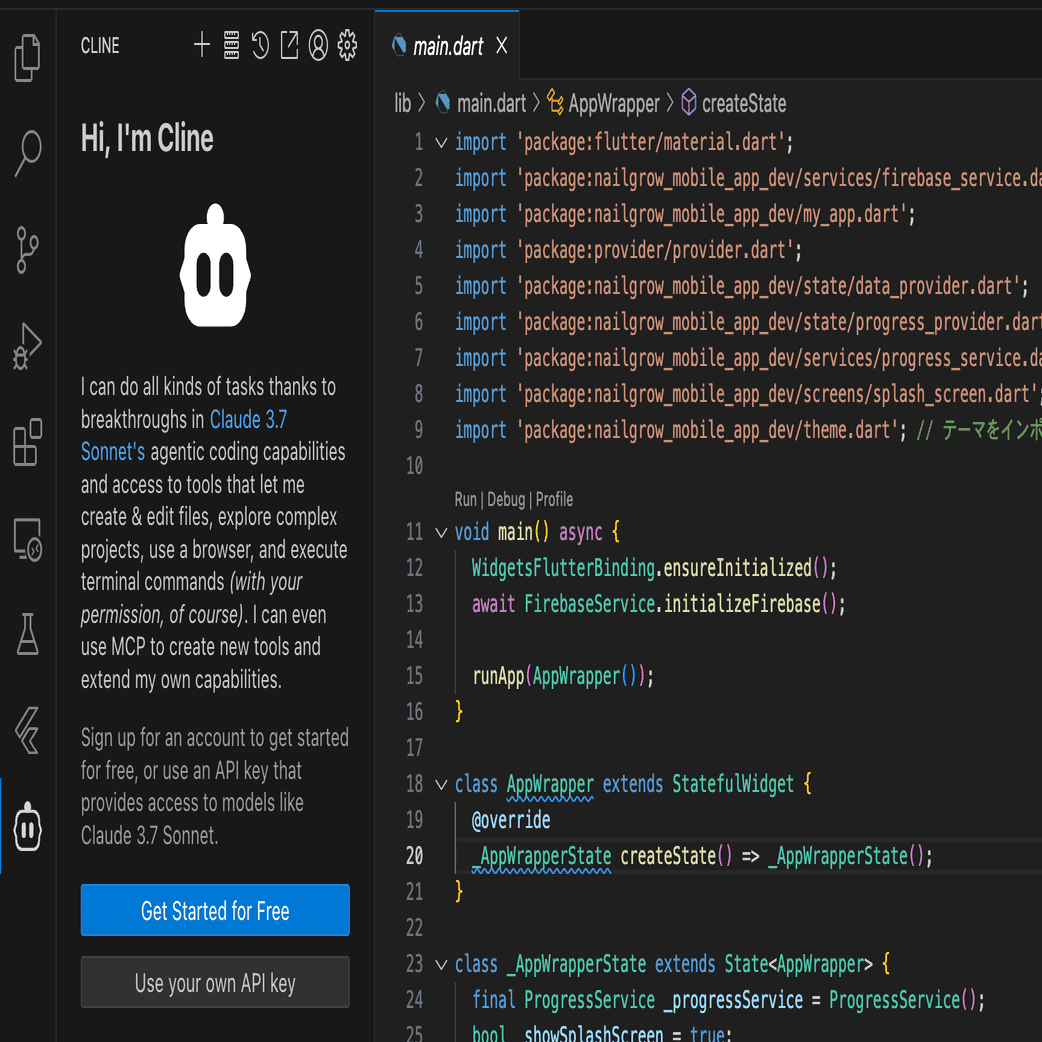Select AppWrapper in the breadcrumb

point(614,104)
